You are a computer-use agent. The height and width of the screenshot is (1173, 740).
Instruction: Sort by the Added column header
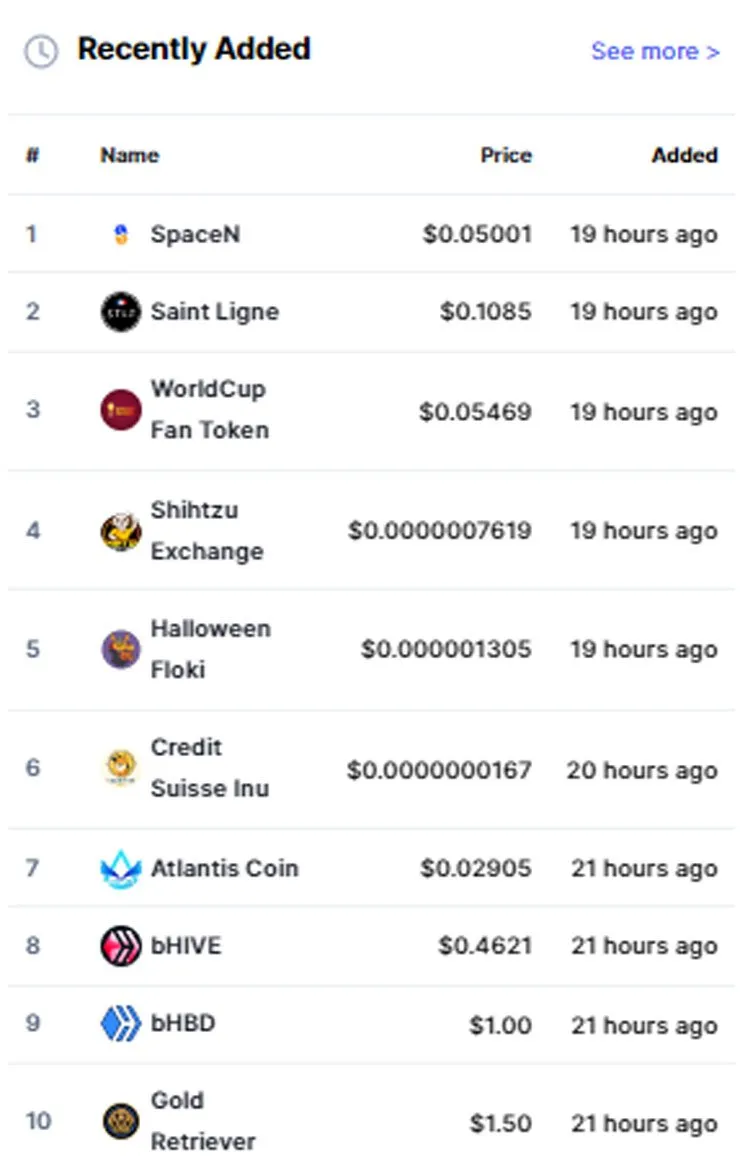click(685, 155)
